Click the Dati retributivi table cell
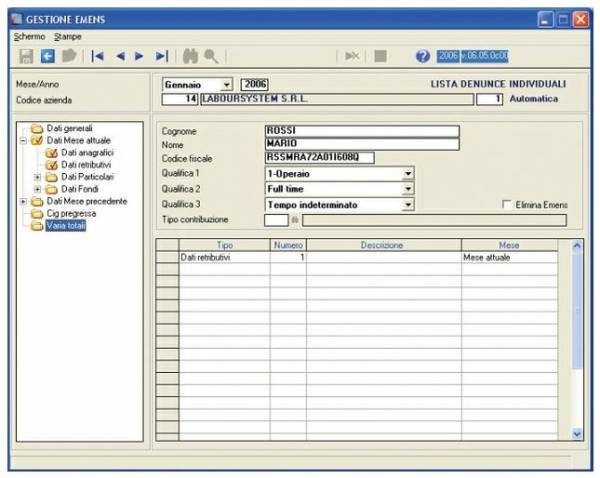Viewport: 600px width, 478px height. click(x=225, y=258)
